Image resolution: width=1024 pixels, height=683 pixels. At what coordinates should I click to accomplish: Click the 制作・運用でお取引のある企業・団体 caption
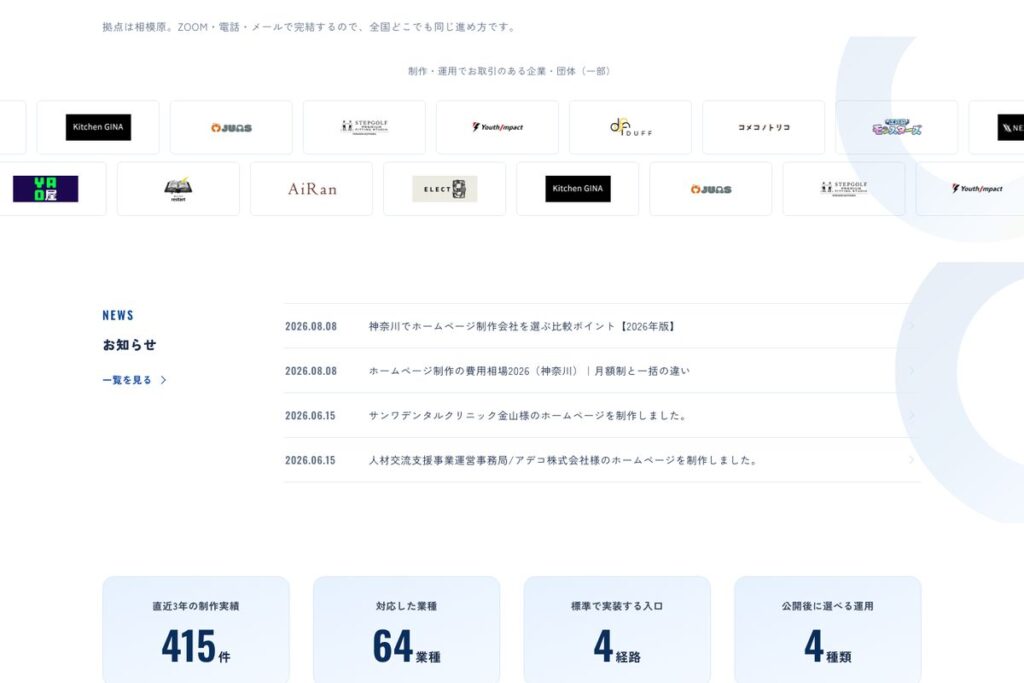(509, 71)
